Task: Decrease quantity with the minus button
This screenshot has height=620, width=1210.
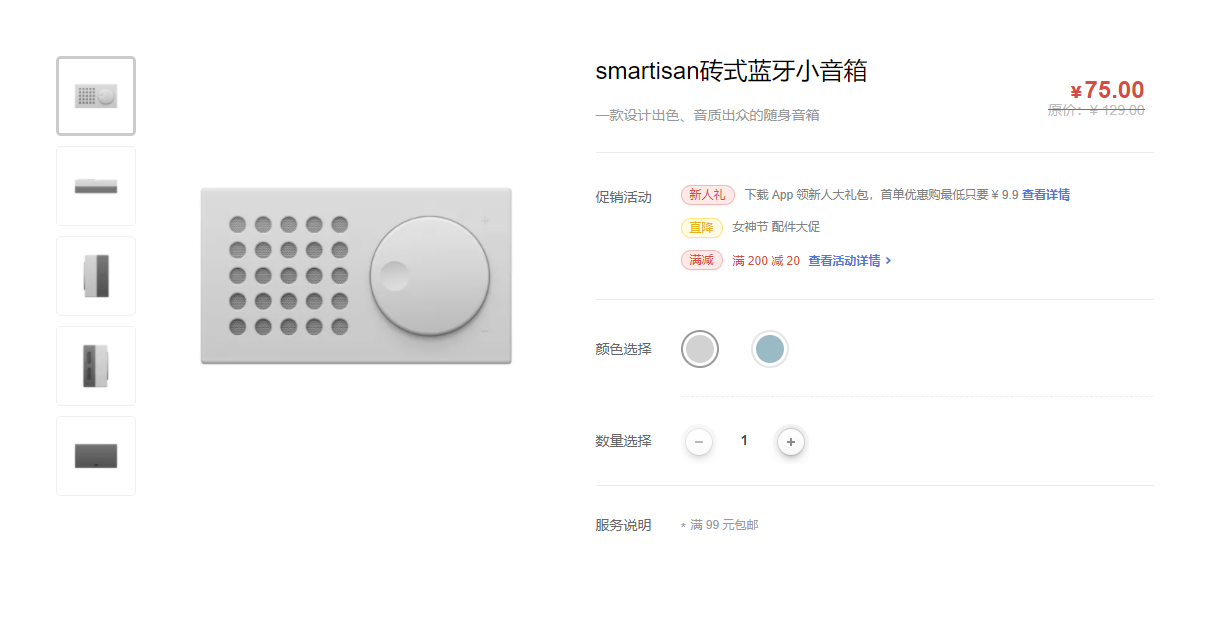Action: tap(699, 441)
